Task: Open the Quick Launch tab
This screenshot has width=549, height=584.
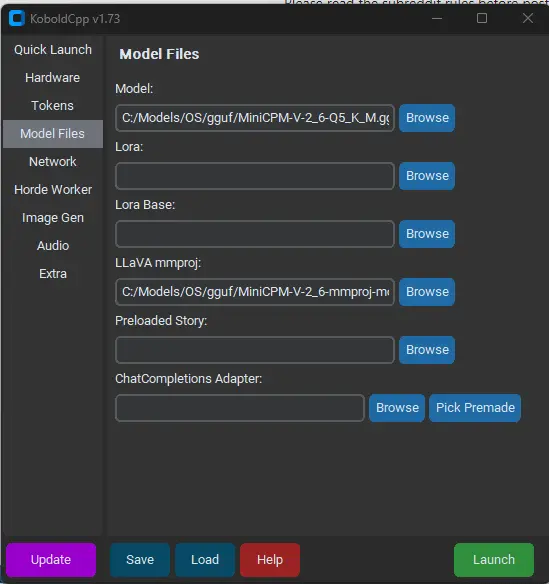Action: point(53,50)
